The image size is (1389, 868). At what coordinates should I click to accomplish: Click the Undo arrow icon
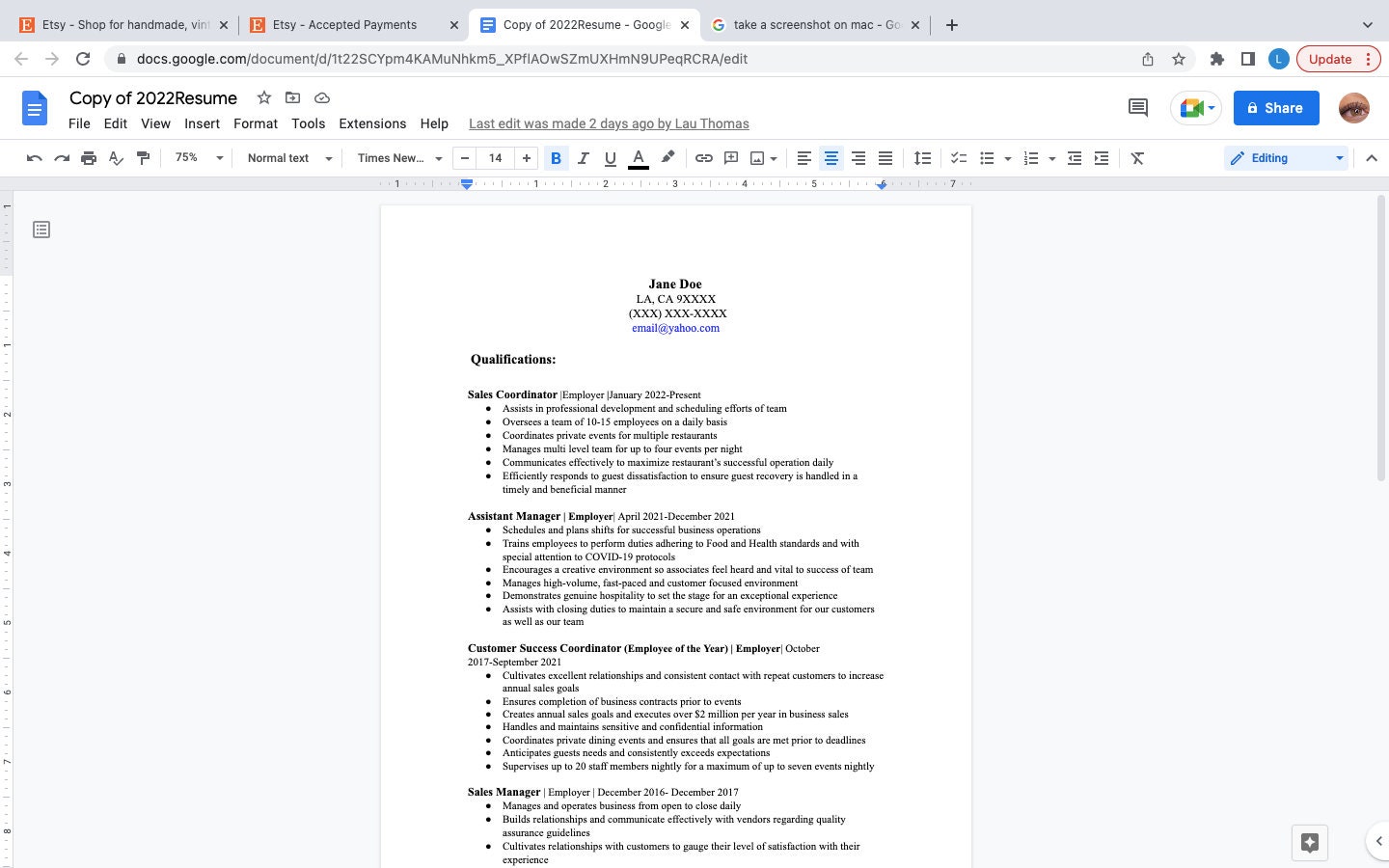[35, 158]
